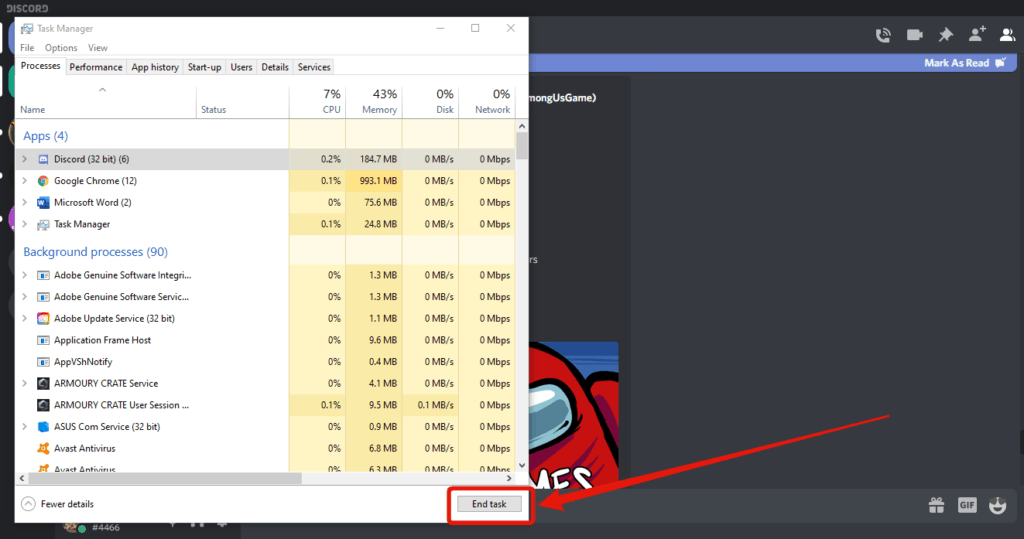Click Adobe Update Service icon
Image resolution: width=1024 pixels, height=539 pixels.
43,319
